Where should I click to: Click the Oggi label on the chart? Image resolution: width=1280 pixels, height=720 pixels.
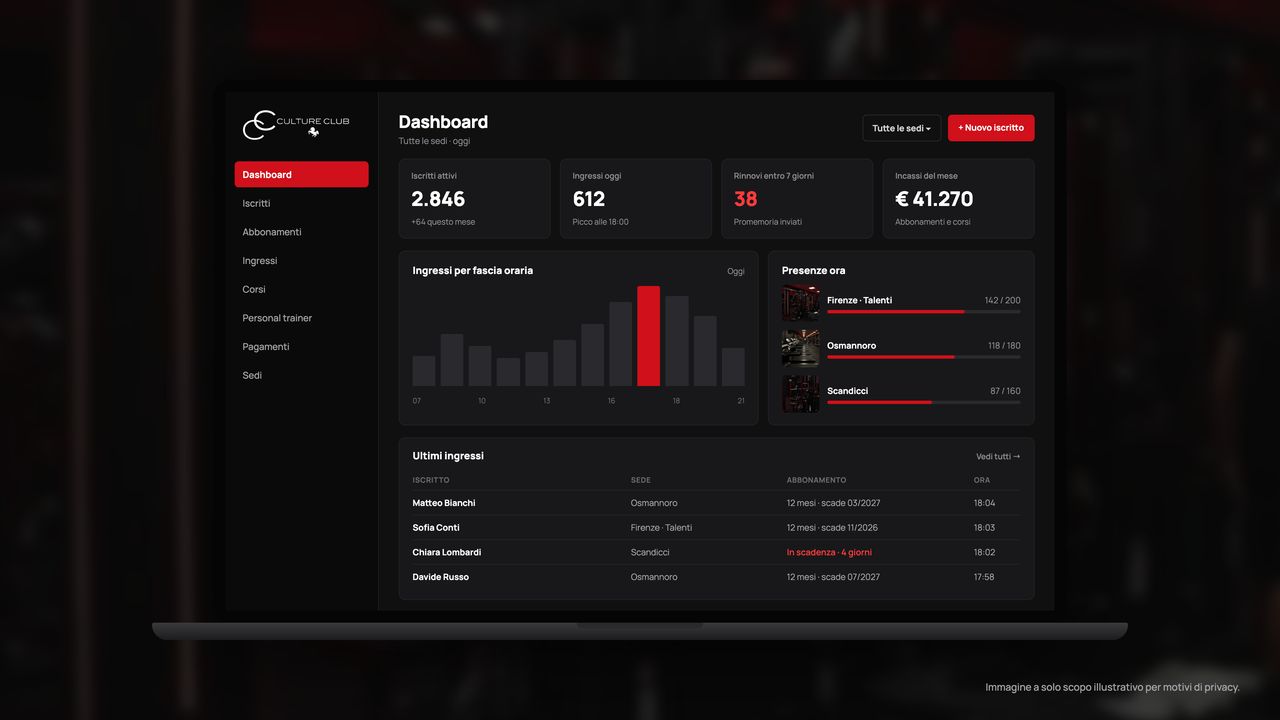click(x=736, y=271)
